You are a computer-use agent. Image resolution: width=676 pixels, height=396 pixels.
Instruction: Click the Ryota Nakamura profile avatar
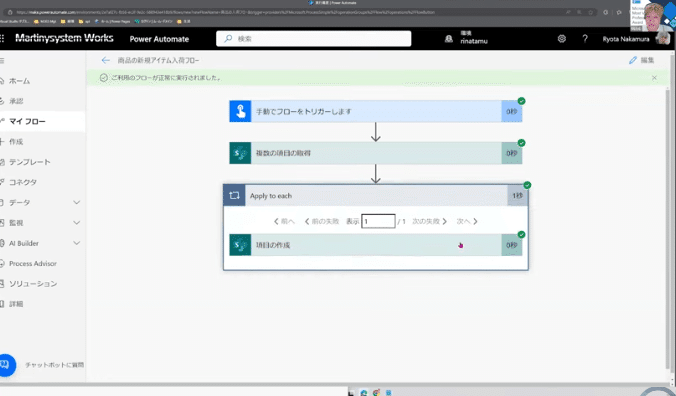tap(663, 39)
